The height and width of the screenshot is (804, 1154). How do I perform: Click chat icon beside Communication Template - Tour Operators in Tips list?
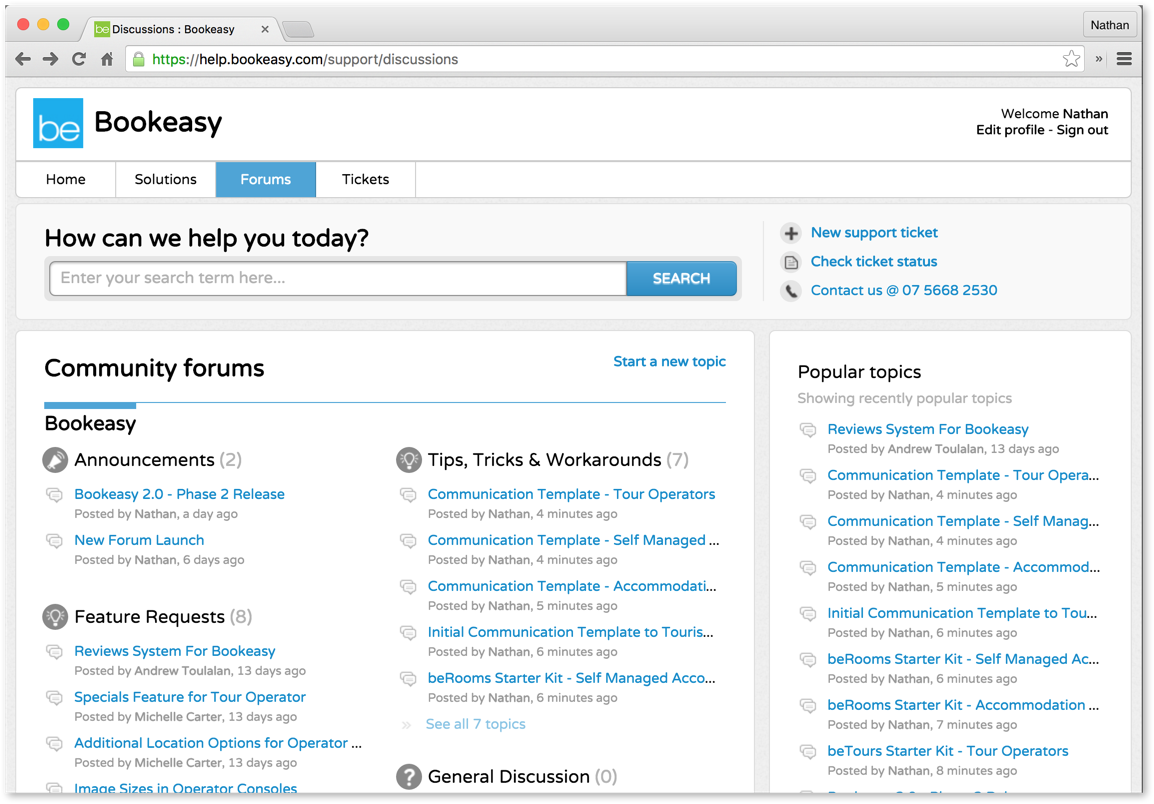point(408,495)
